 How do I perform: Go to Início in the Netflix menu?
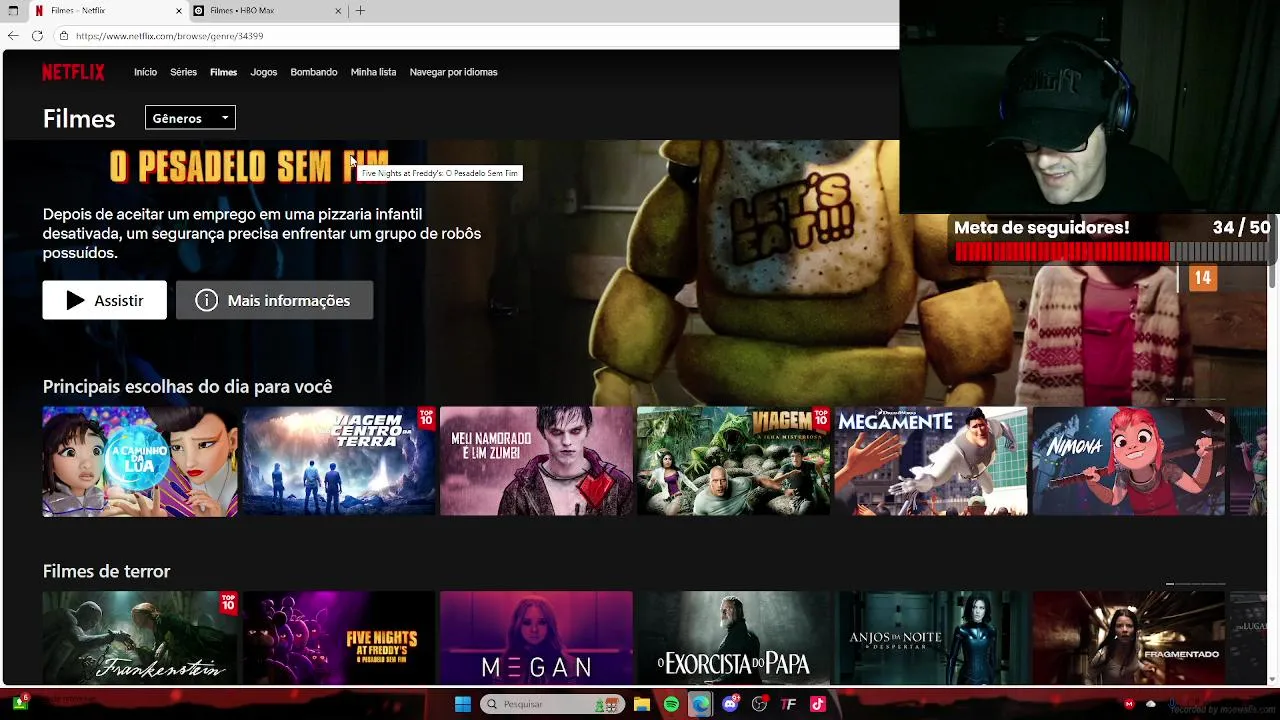[145, 72]
